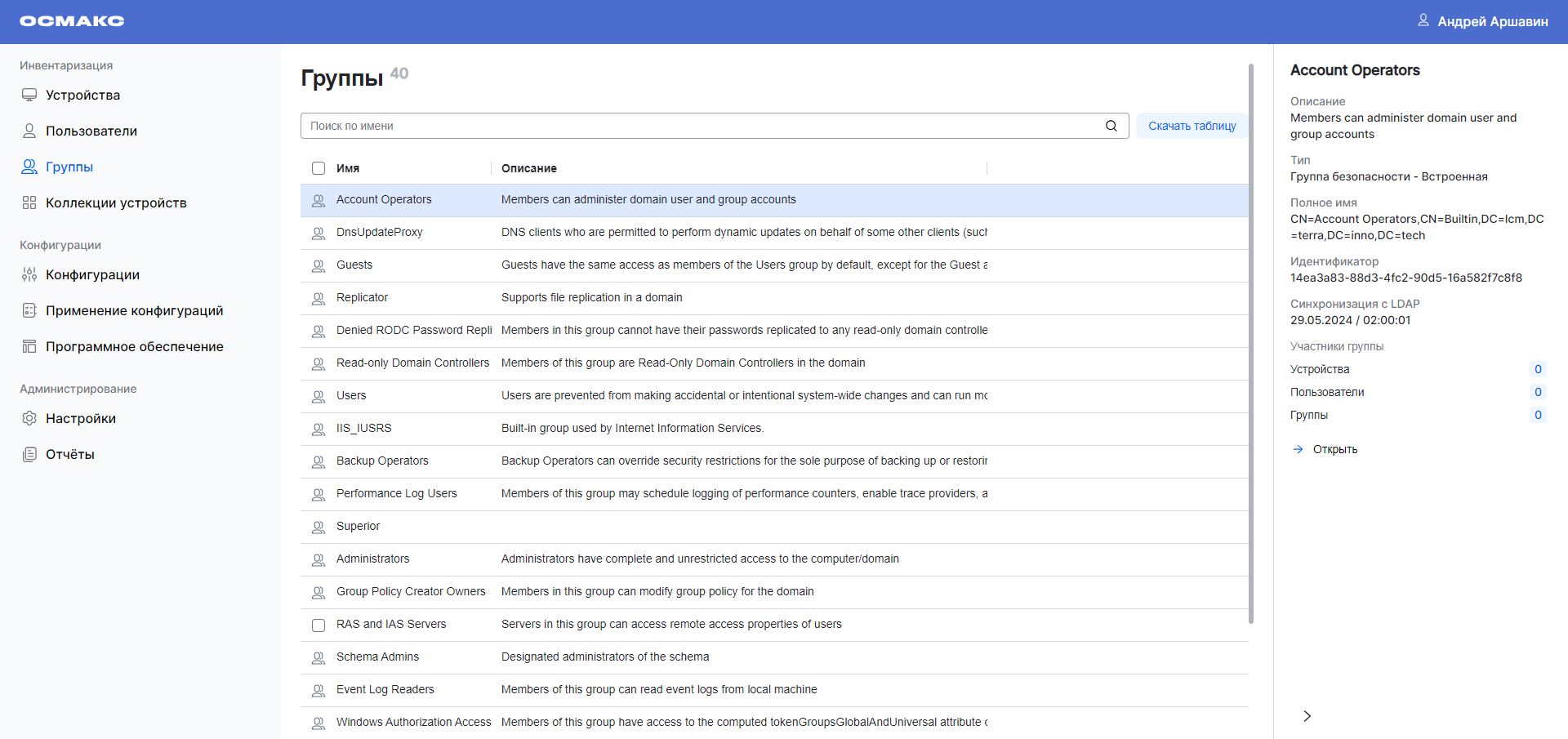Click the Software package icon in sidebar
1568x739 pixels.
pos(29,346)
